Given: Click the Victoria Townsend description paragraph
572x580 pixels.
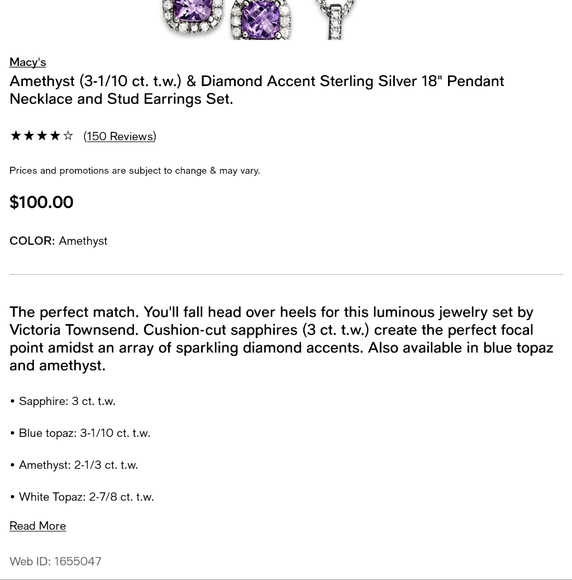Looking at the screenshot, I should (x=281, y=339).
